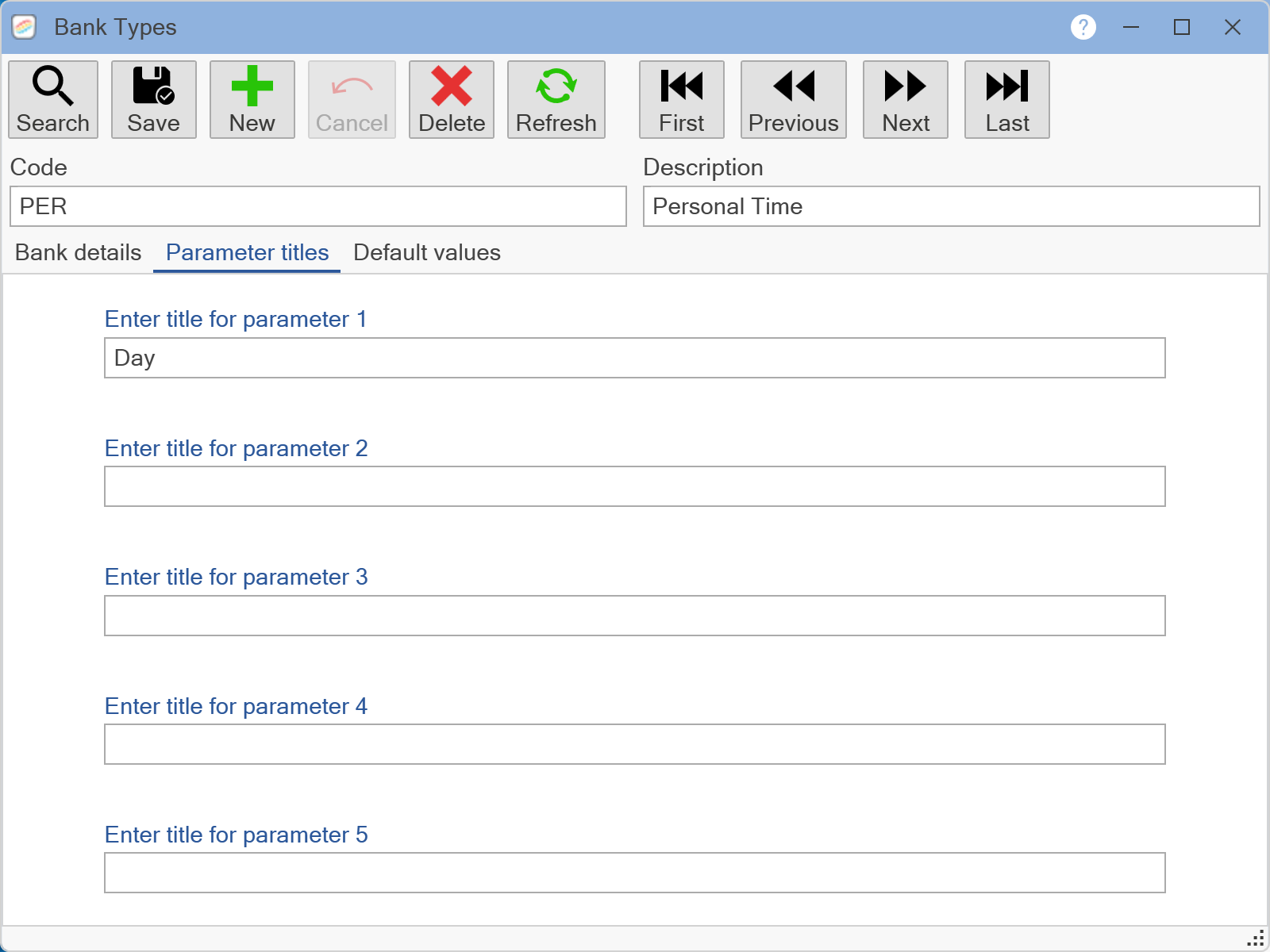
Task: Click the Description label
Action: tap(703, 167)
